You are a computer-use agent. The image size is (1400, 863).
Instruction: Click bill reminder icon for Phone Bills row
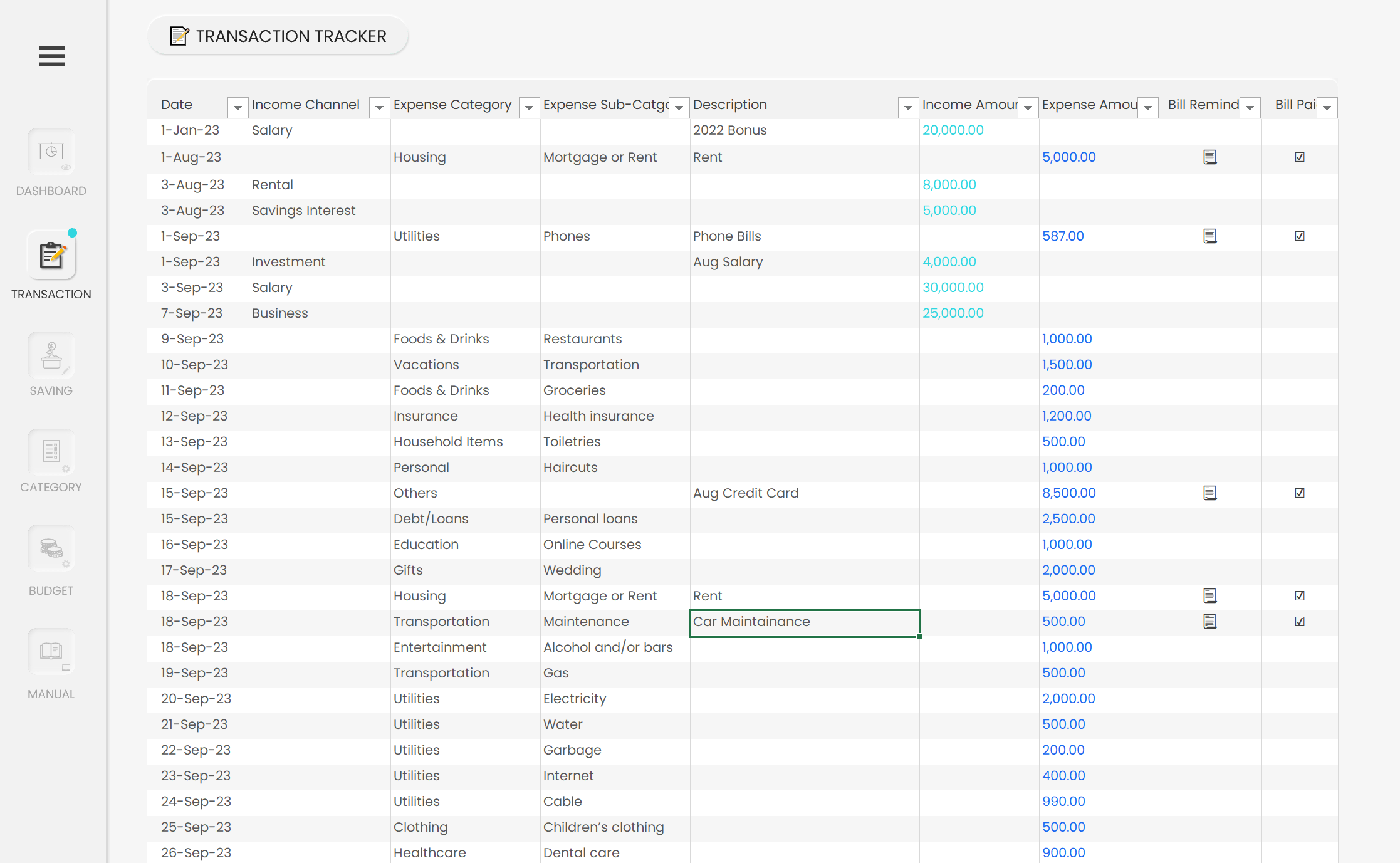click(x=1209, y=236)
